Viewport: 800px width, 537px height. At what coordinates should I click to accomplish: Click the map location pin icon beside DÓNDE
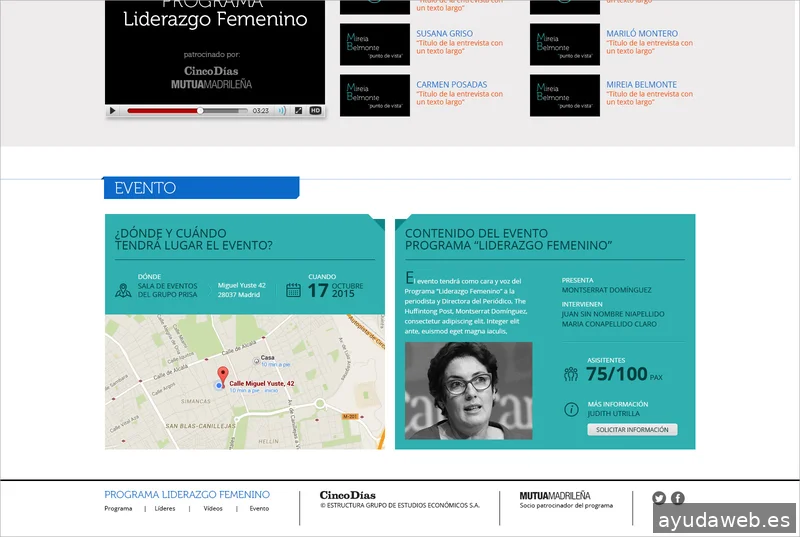[123, 290]
